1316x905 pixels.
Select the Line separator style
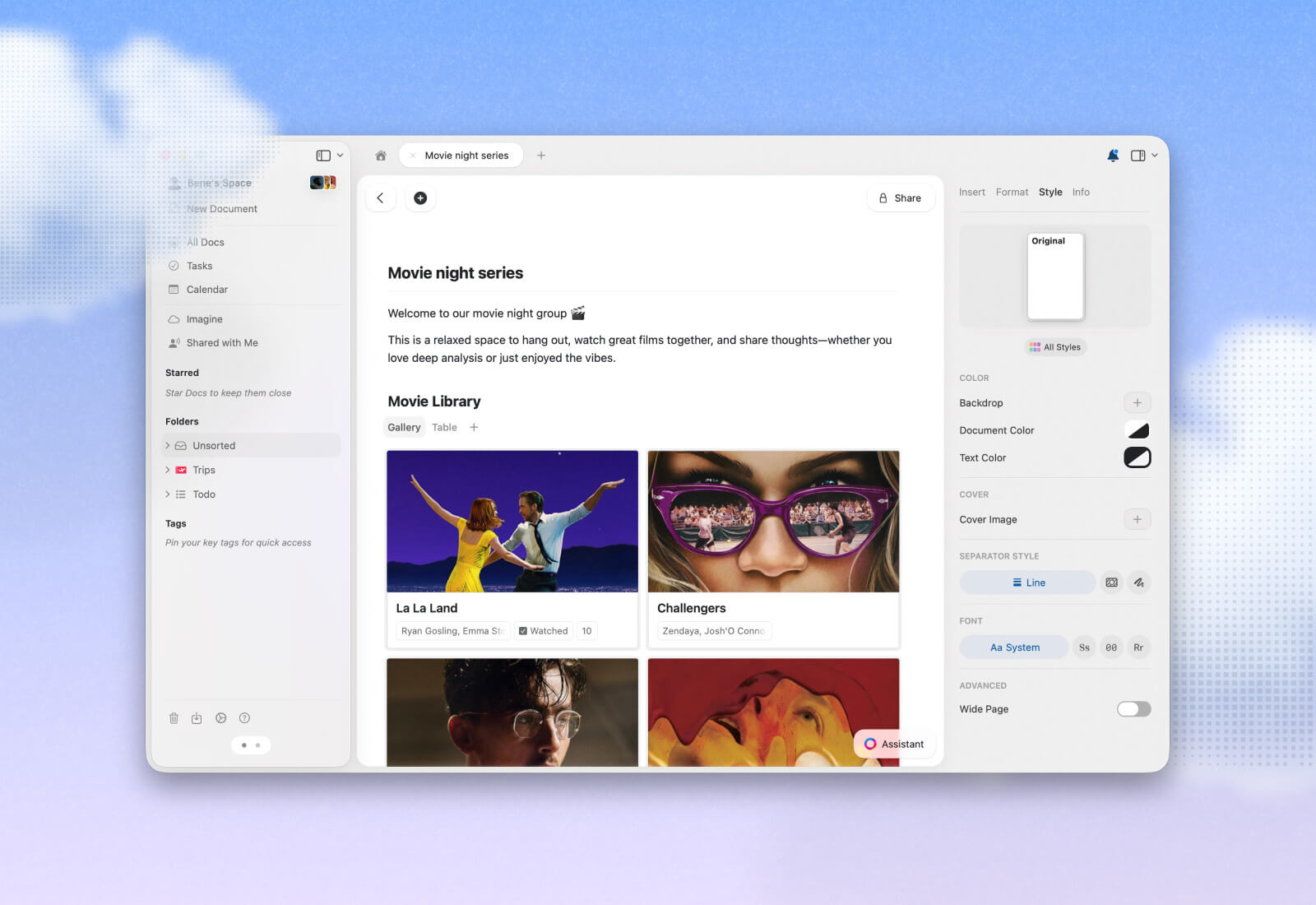[x=1028, y=582]
